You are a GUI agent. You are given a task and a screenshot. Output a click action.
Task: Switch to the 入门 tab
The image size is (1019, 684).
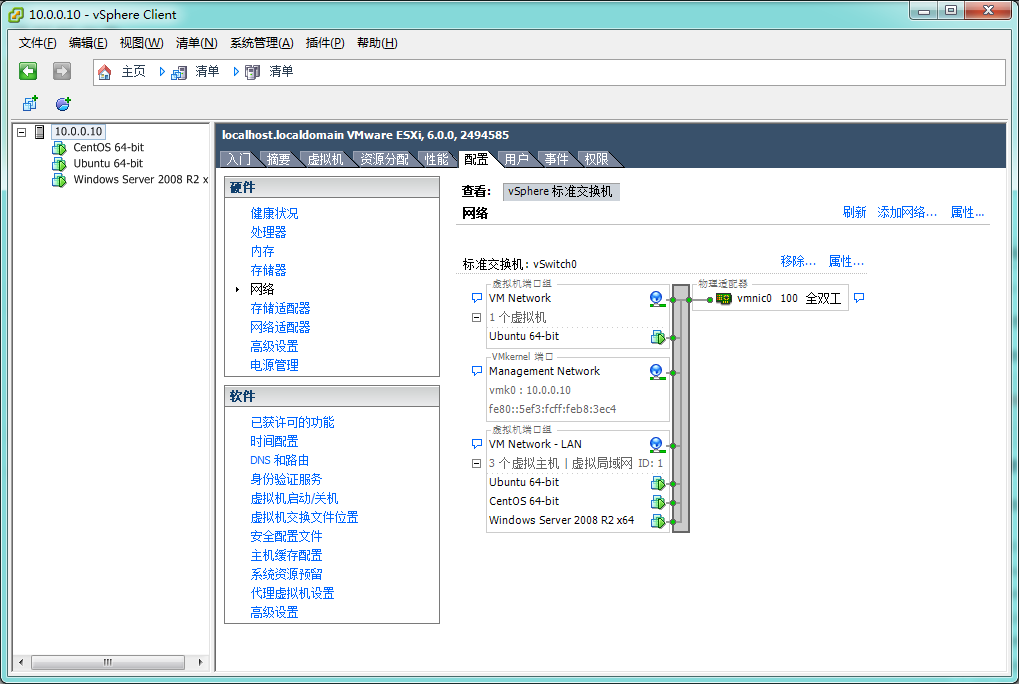pyautogui.click(x=239, y=159)
